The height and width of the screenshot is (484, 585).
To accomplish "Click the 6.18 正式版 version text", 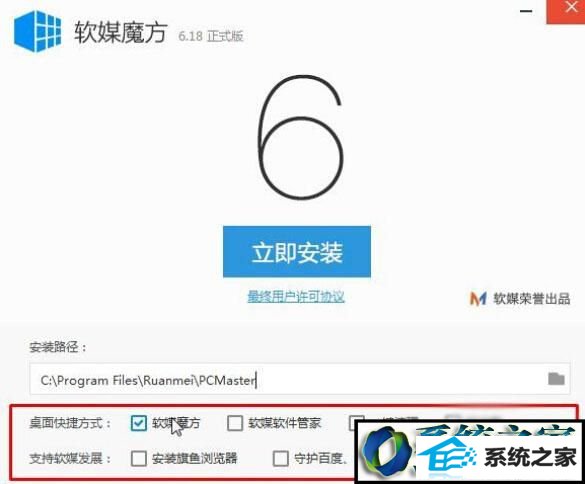I will pos(211,36).
